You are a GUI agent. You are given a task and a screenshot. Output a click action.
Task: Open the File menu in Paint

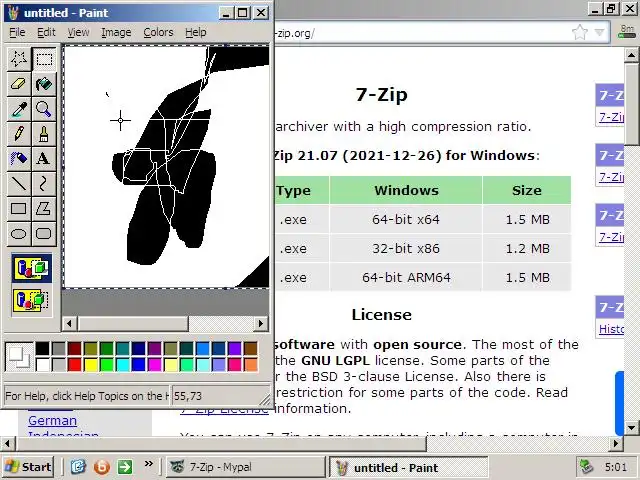tap(17, 32)
